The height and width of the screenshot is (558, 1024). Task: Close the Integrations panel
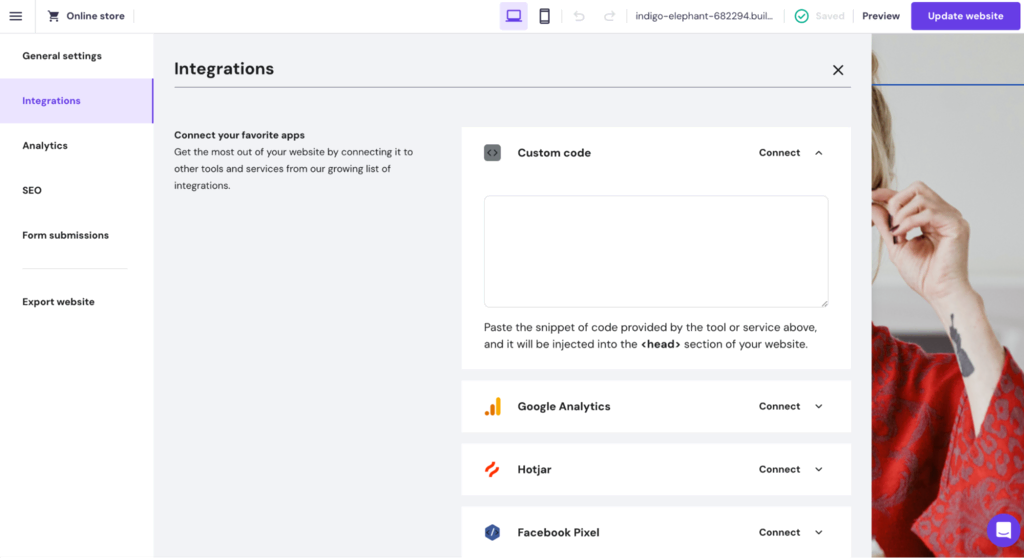click(838, 70)
